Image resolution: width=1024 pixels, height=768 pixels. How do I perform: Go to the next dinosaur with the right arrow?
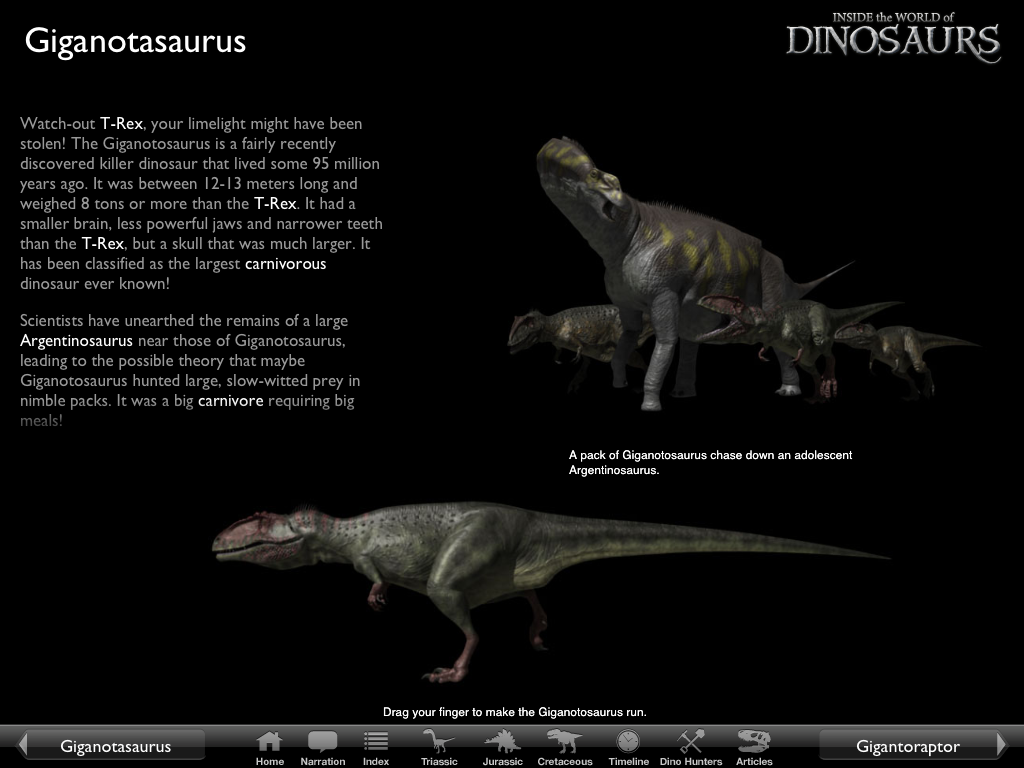point(1002,744)
